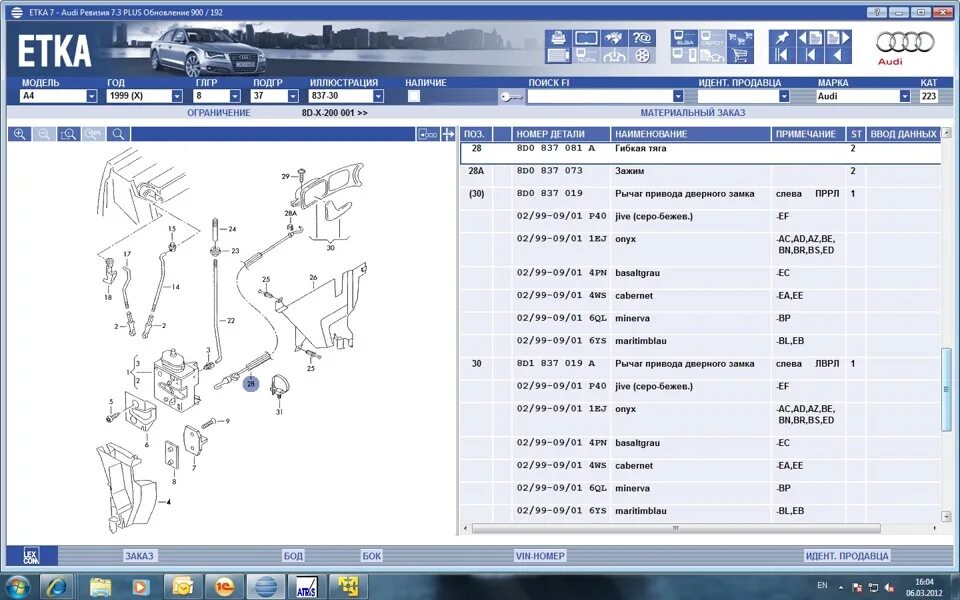Screen dimensions: 960x600
Task: Open Internet Explorer from taskbar
Action: (57, 587)
